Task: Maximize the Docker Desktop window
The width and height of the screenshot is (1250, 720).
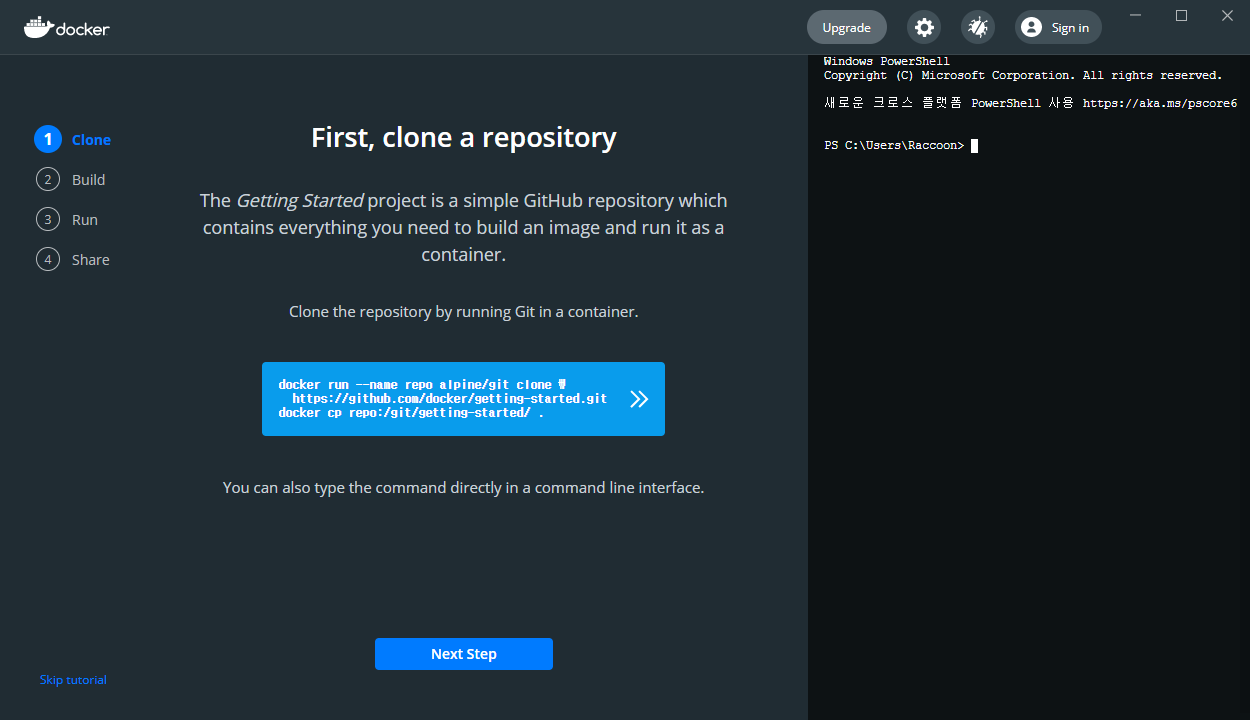Action: point(1181,15)
